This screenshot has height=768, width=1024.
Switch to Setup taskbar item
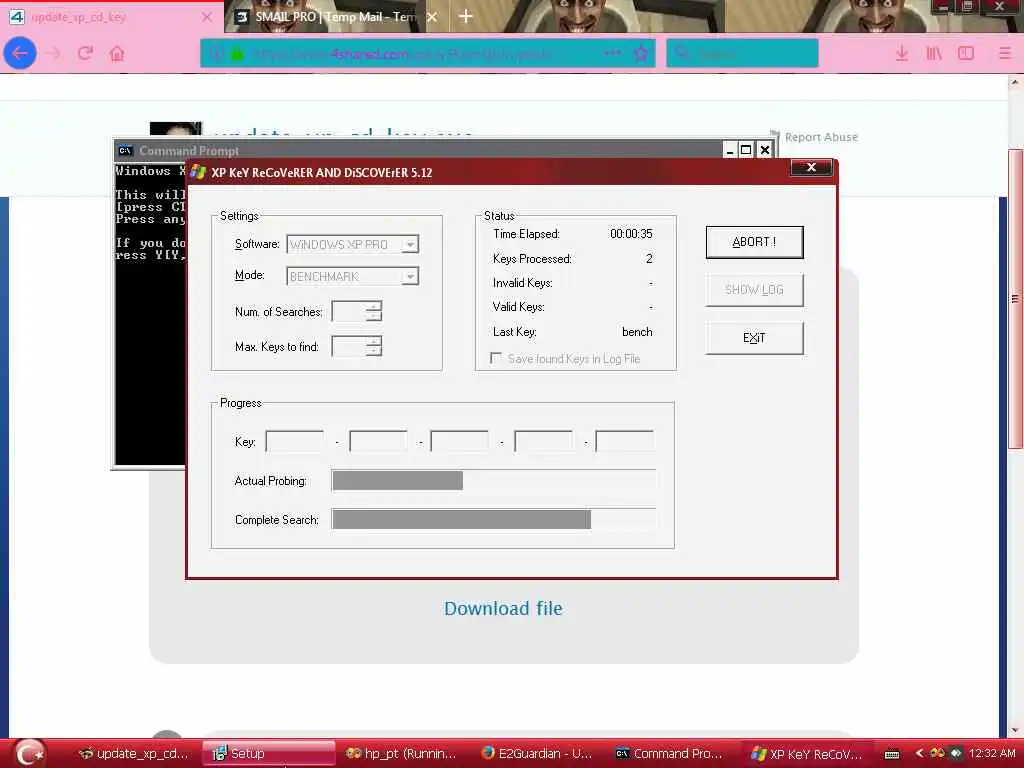point(268,754)
